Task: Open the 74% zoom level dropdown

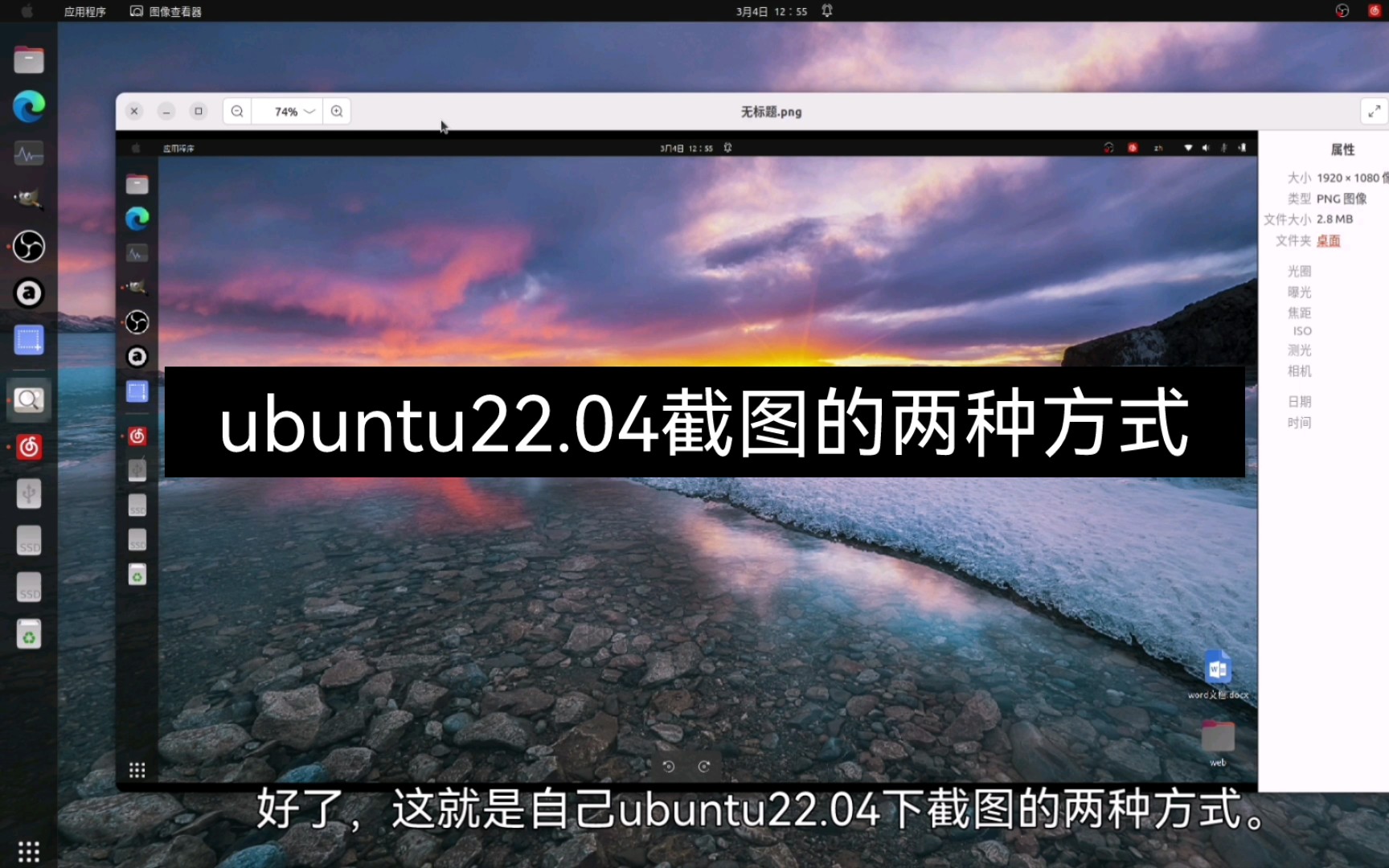Action: pos(288,111)
